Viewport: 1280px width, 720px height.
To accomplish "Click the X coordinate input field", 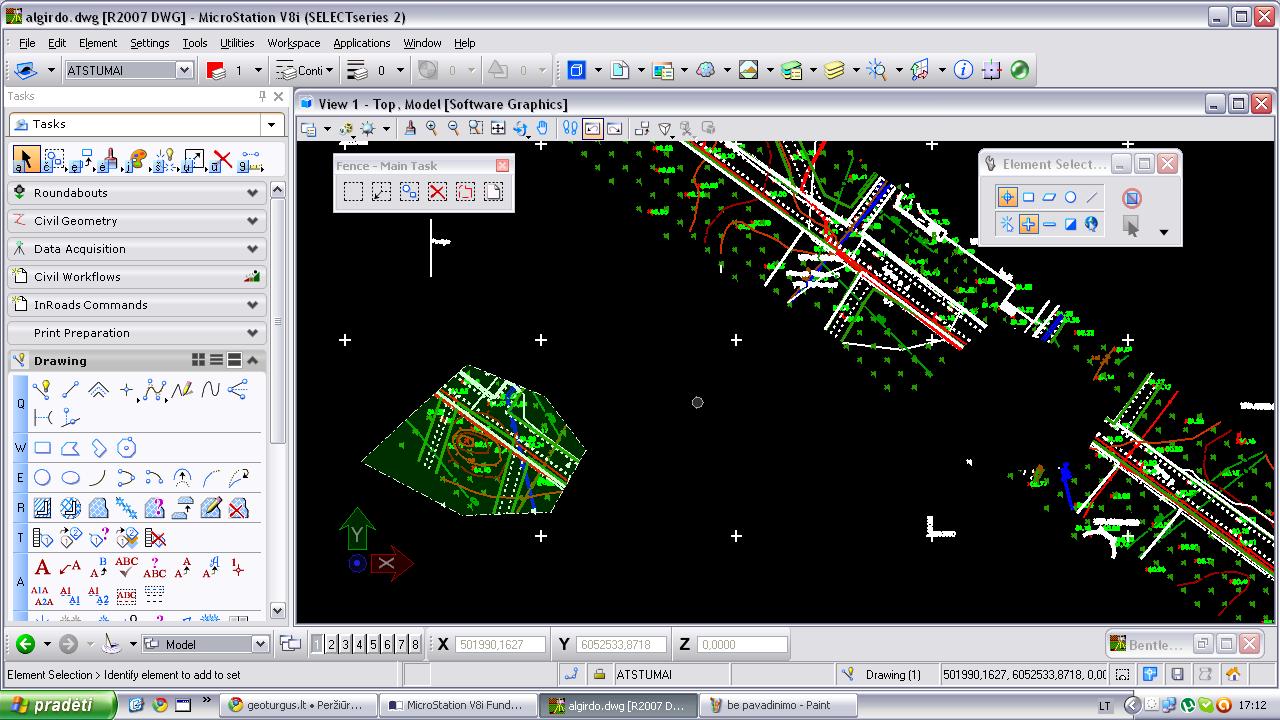I will [x=501, y=645].
